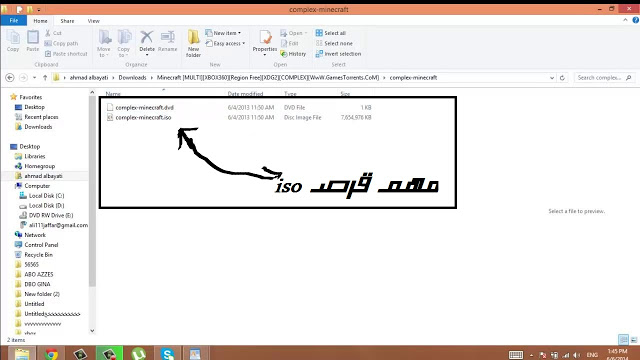
Task: Click the Search complex-minecraft field
Action: (x=604, y=78)
